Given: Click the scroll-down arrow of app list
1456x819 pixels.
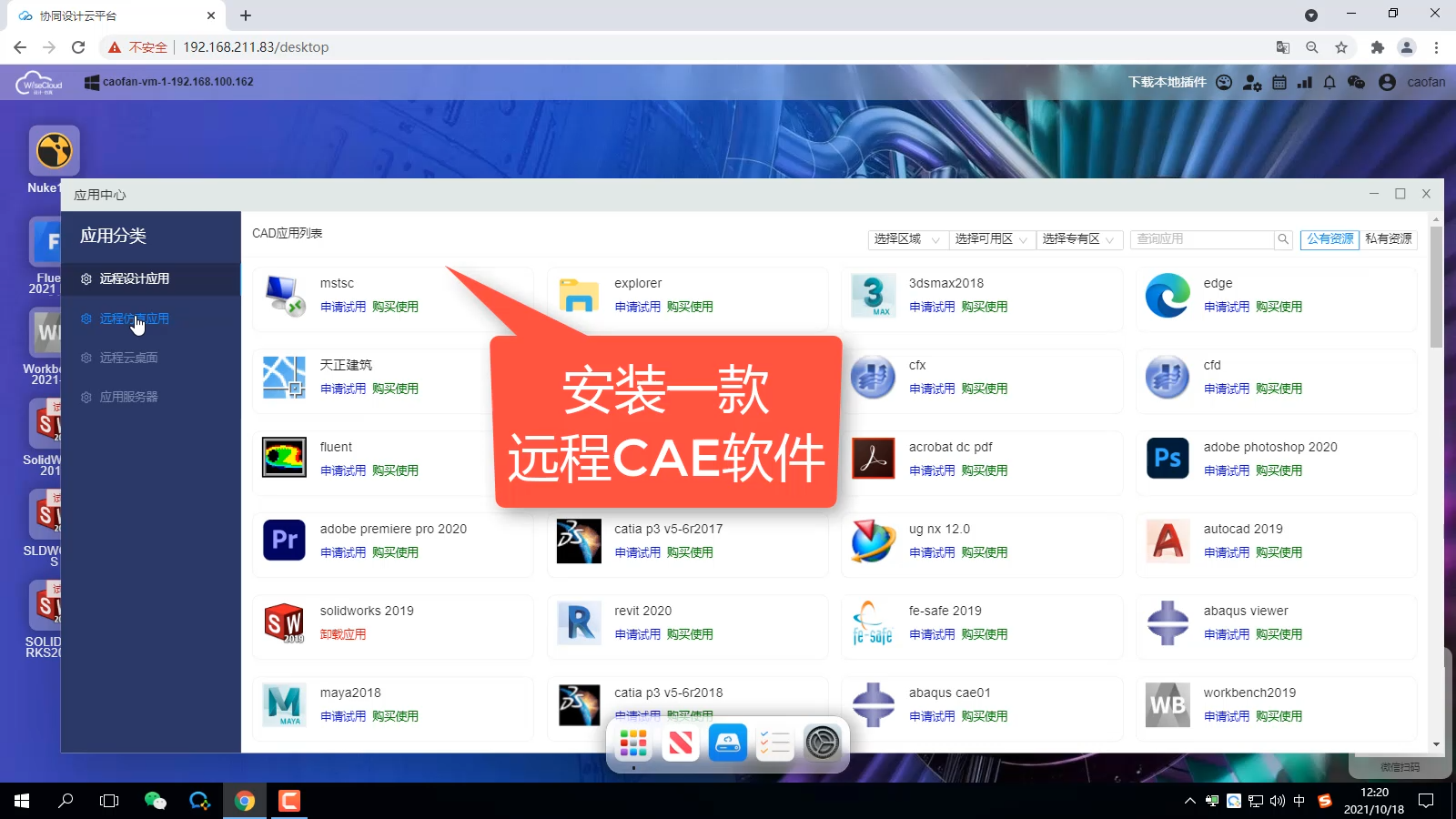Looking at the screenshot, I should click(1436, 744).
